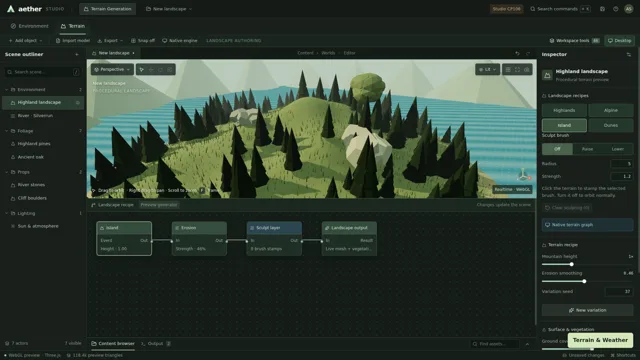Click the redo arrow above the viewport
The height and width of the screenshot is (360, 640).
point(528,53)
